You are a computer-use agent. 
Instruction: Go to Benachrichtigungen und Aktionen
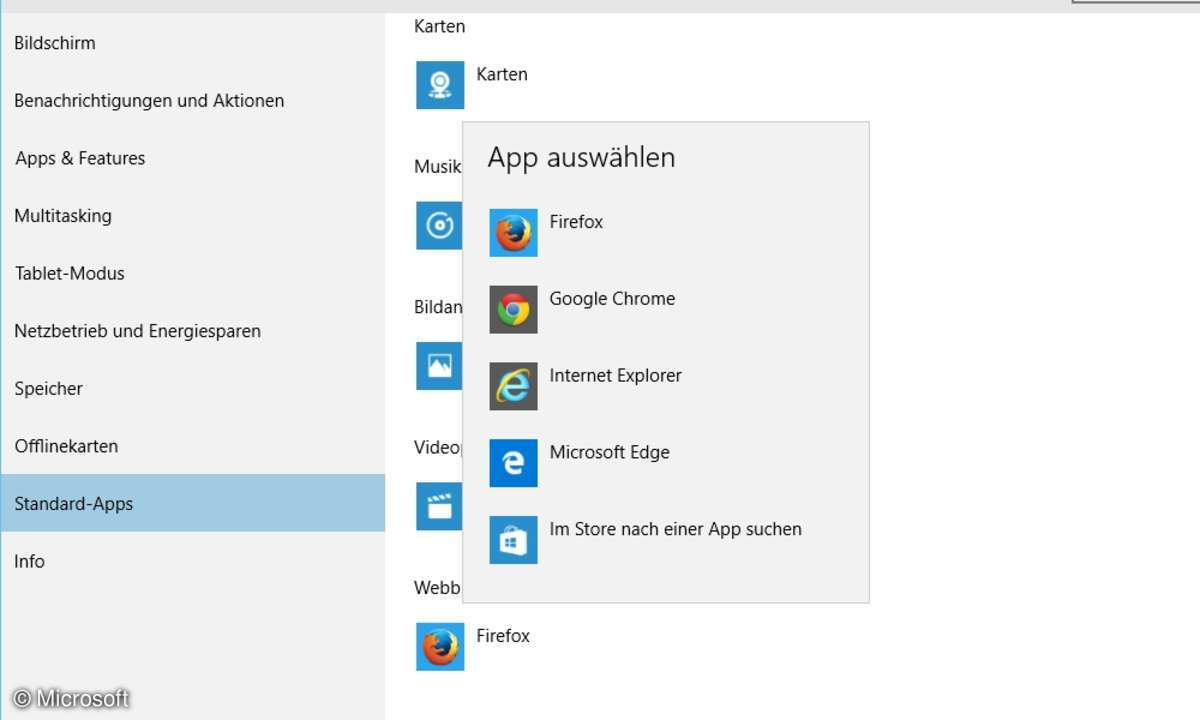pyautogui.click(x=193, y=101)
